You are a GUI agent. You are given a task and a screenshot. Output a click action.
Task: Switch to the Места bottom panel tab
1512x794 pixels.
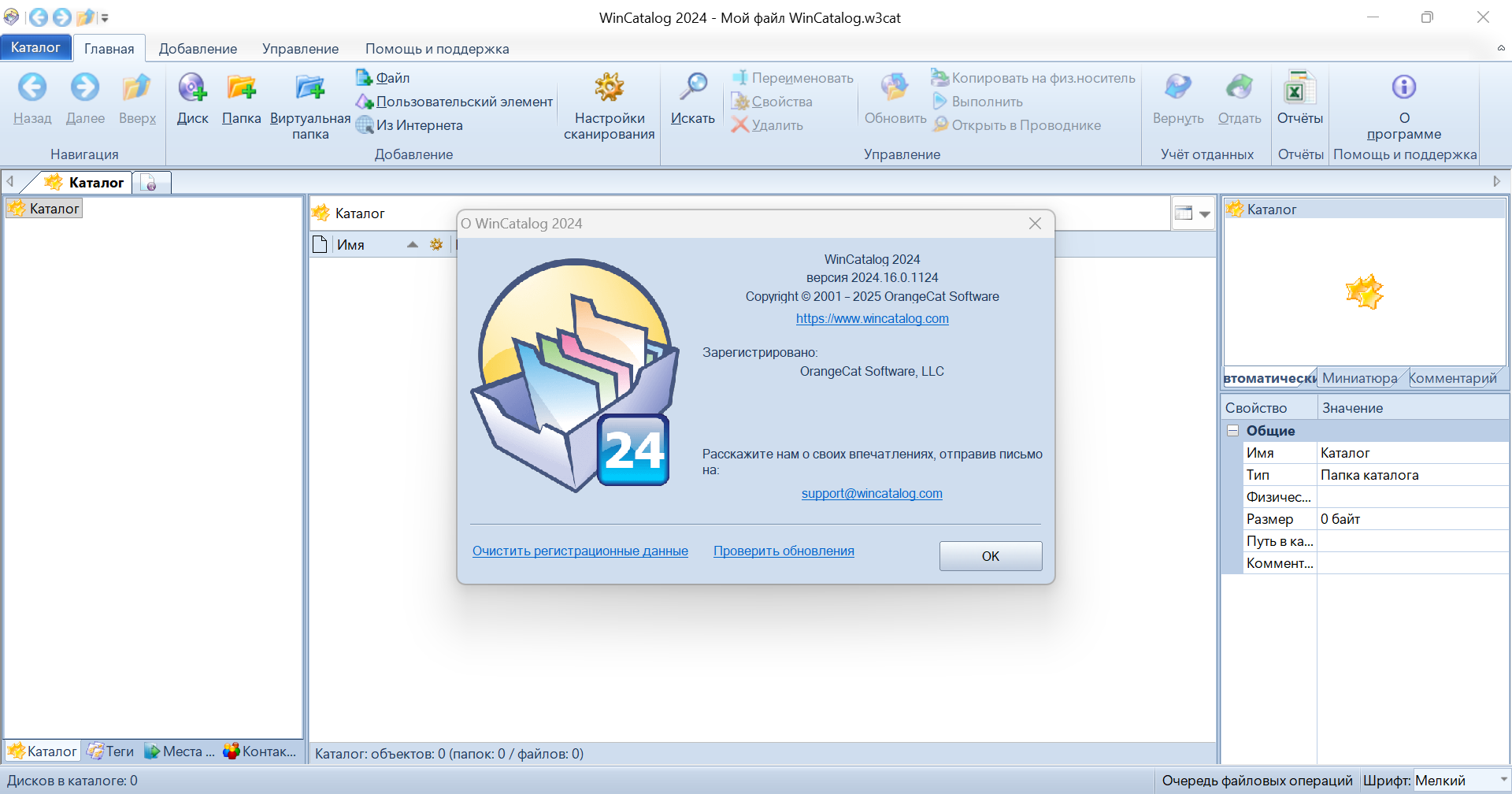click(x=179, y=751)
